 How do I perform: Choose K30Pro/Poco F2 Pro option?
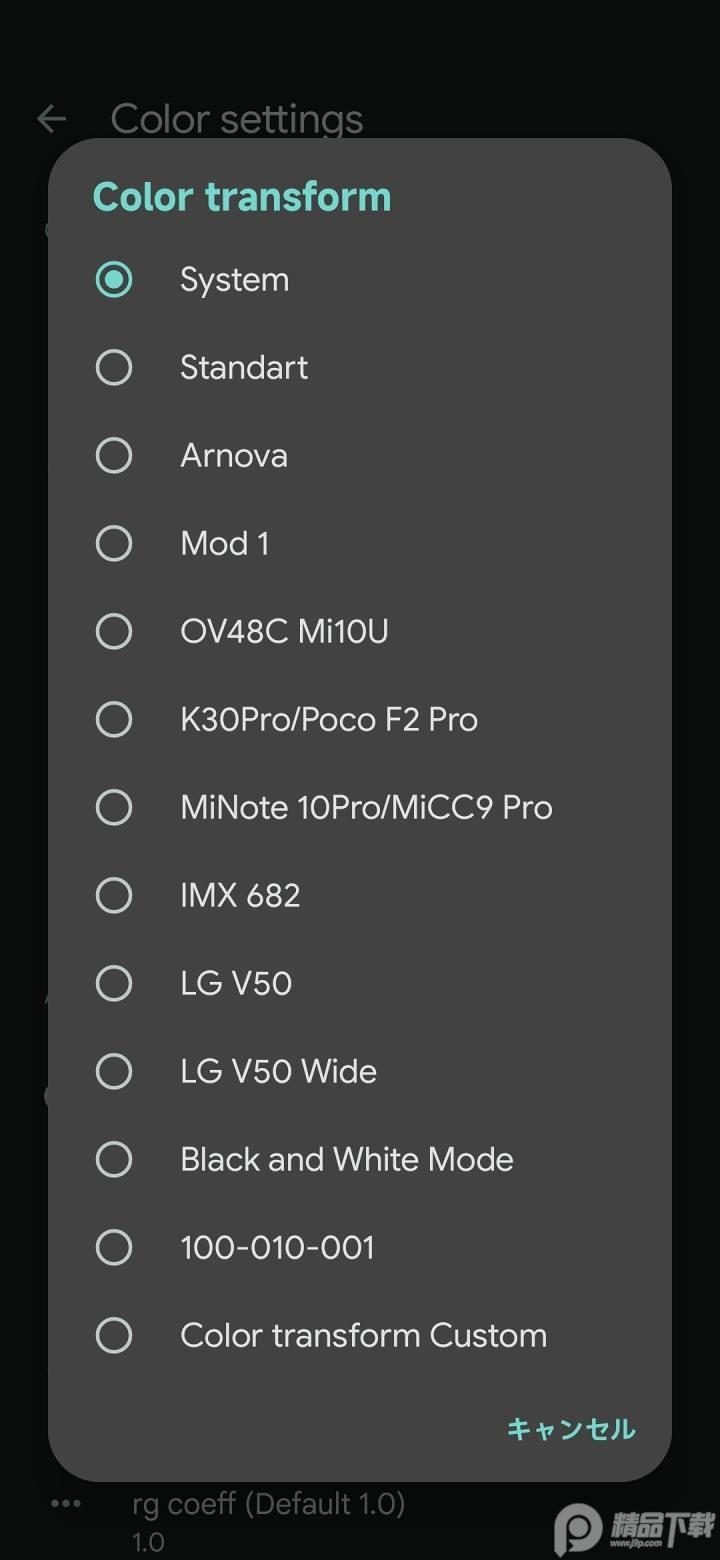click(114, 720)
